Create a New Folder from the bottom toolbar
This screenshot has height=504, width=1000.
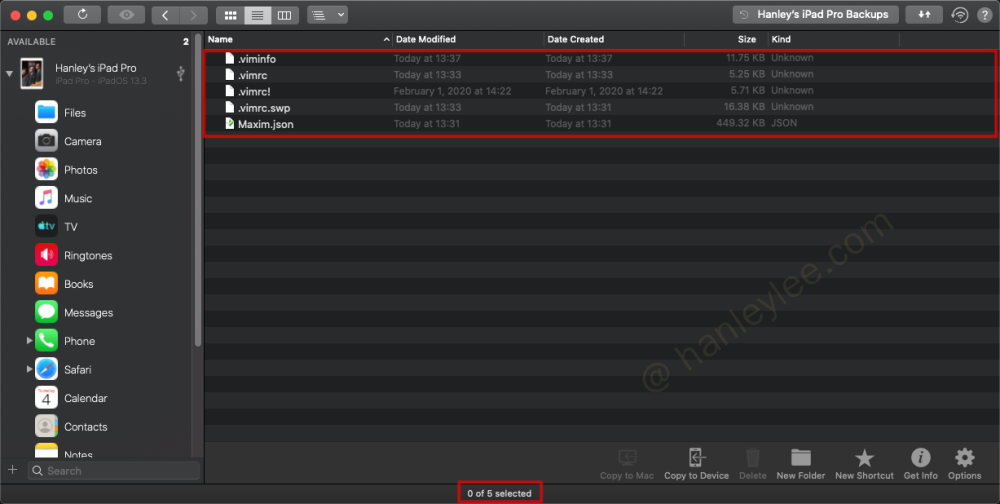pos(800,458)
